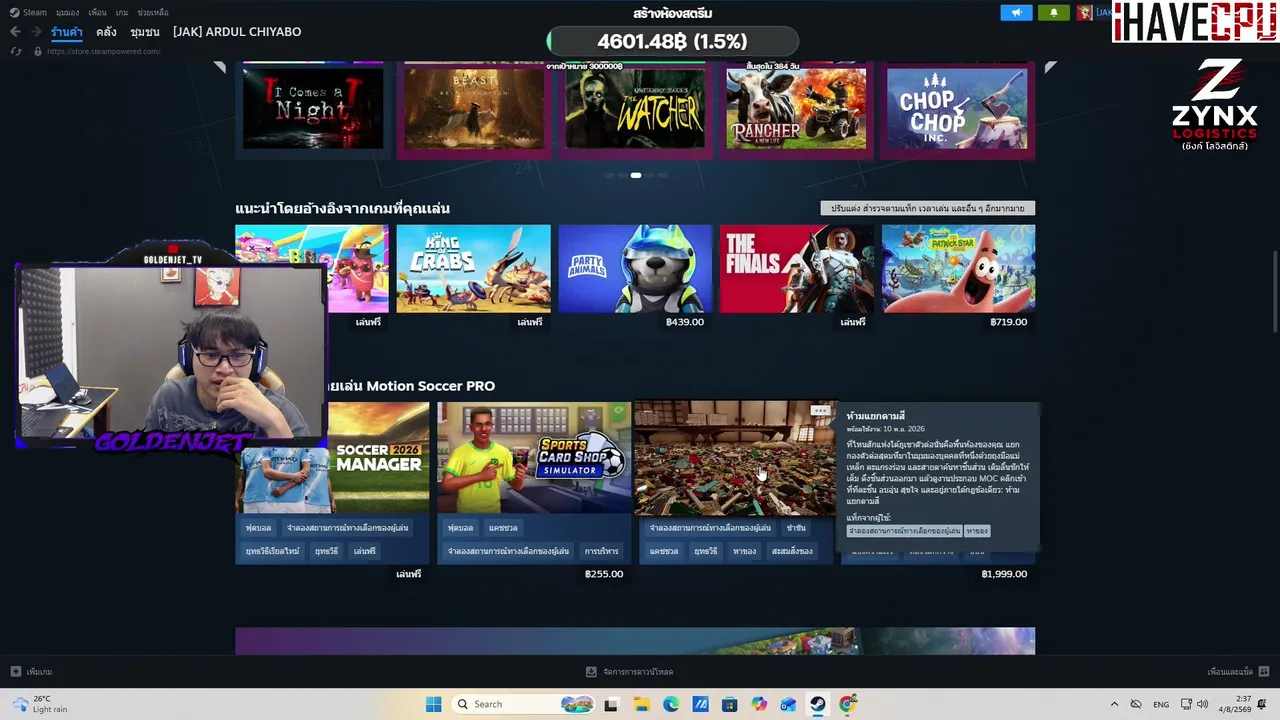
Task: Open the Patrick Star game thumbnail
Action: [958, 269]
